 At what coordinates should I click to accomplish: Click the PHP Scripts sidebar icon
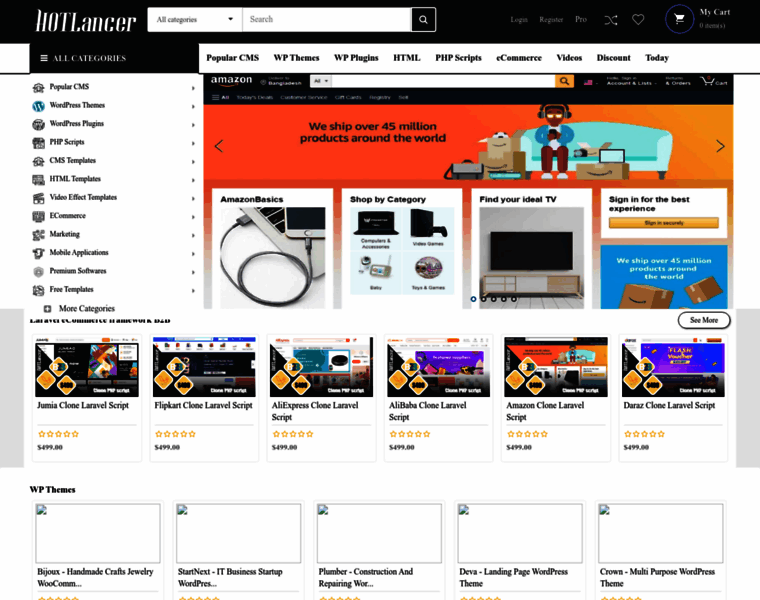pos(38,143)
